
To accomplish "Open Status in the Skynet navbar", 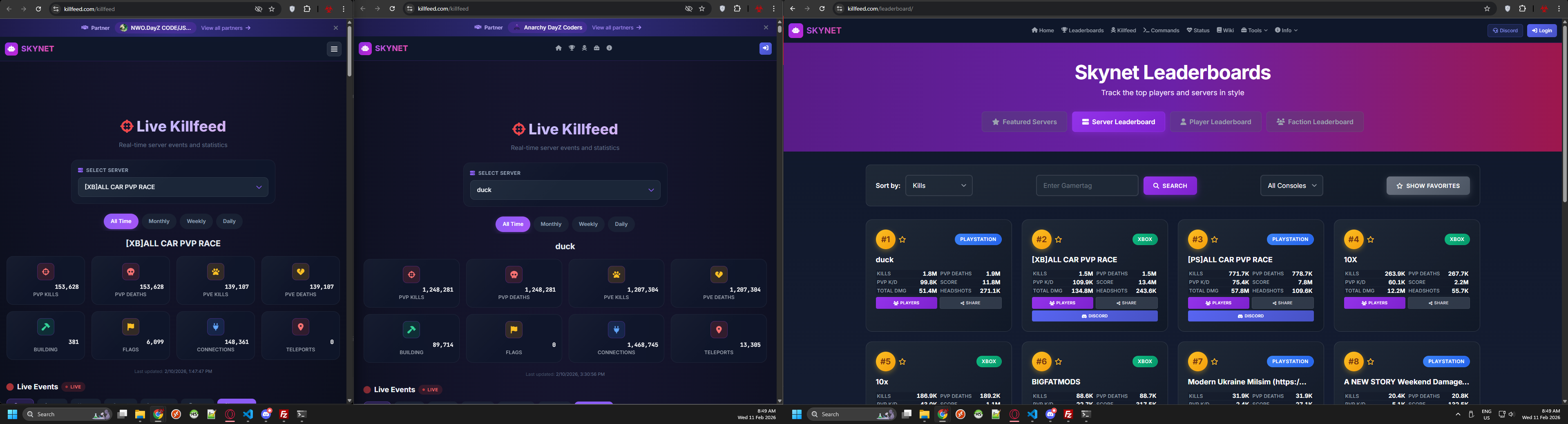I will (x=1198, y=30).
